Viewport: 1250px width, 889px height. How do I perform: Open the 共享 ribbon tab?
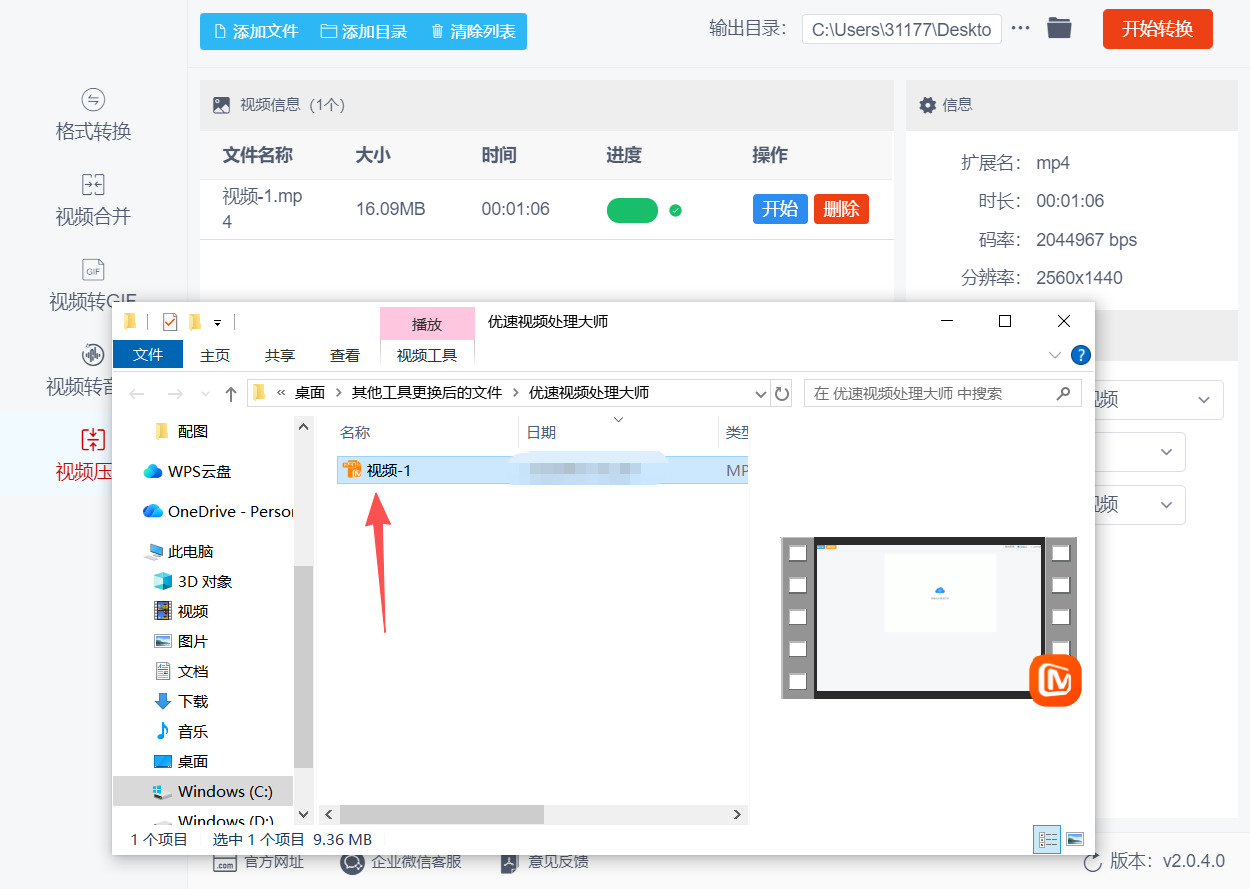point(280,355)
